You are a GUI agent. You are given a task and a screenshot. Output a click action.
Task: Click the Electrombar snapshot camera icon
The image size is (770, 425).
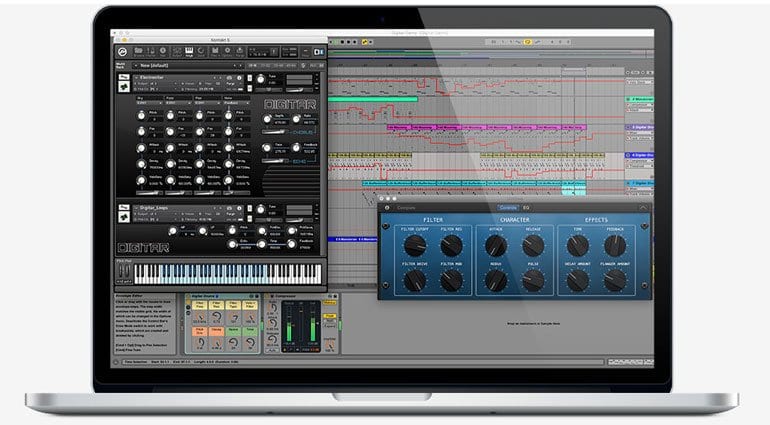229,78
